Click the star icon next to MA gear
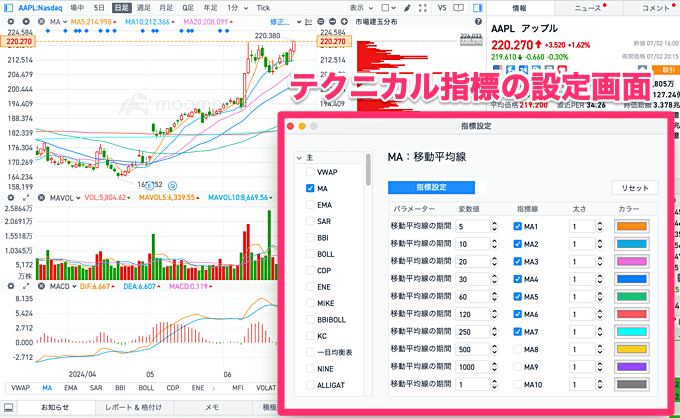This screenshot has height=418, width=680. pos(26,22)
